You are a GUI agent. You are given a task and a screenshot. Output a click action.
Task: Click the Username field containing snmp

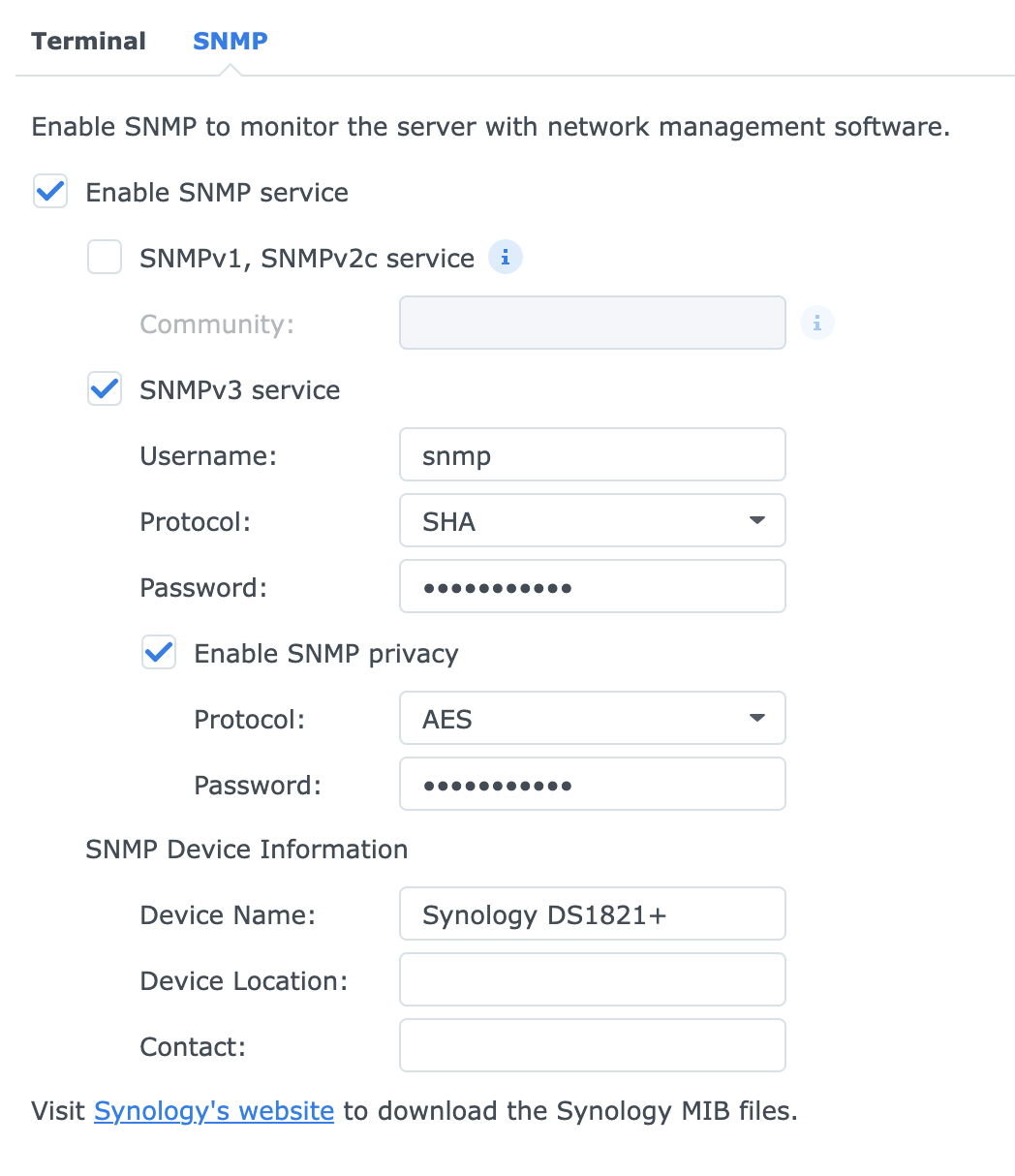click(x=592, y=455)
